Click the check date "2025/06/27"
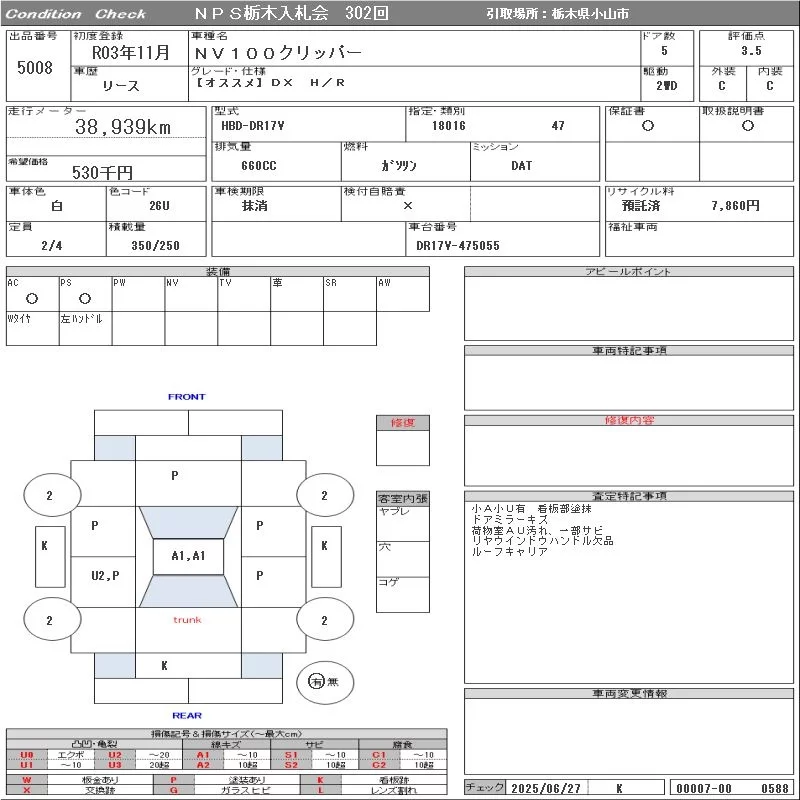Screen dimensions: 800x800 click(x=546, y=788)
